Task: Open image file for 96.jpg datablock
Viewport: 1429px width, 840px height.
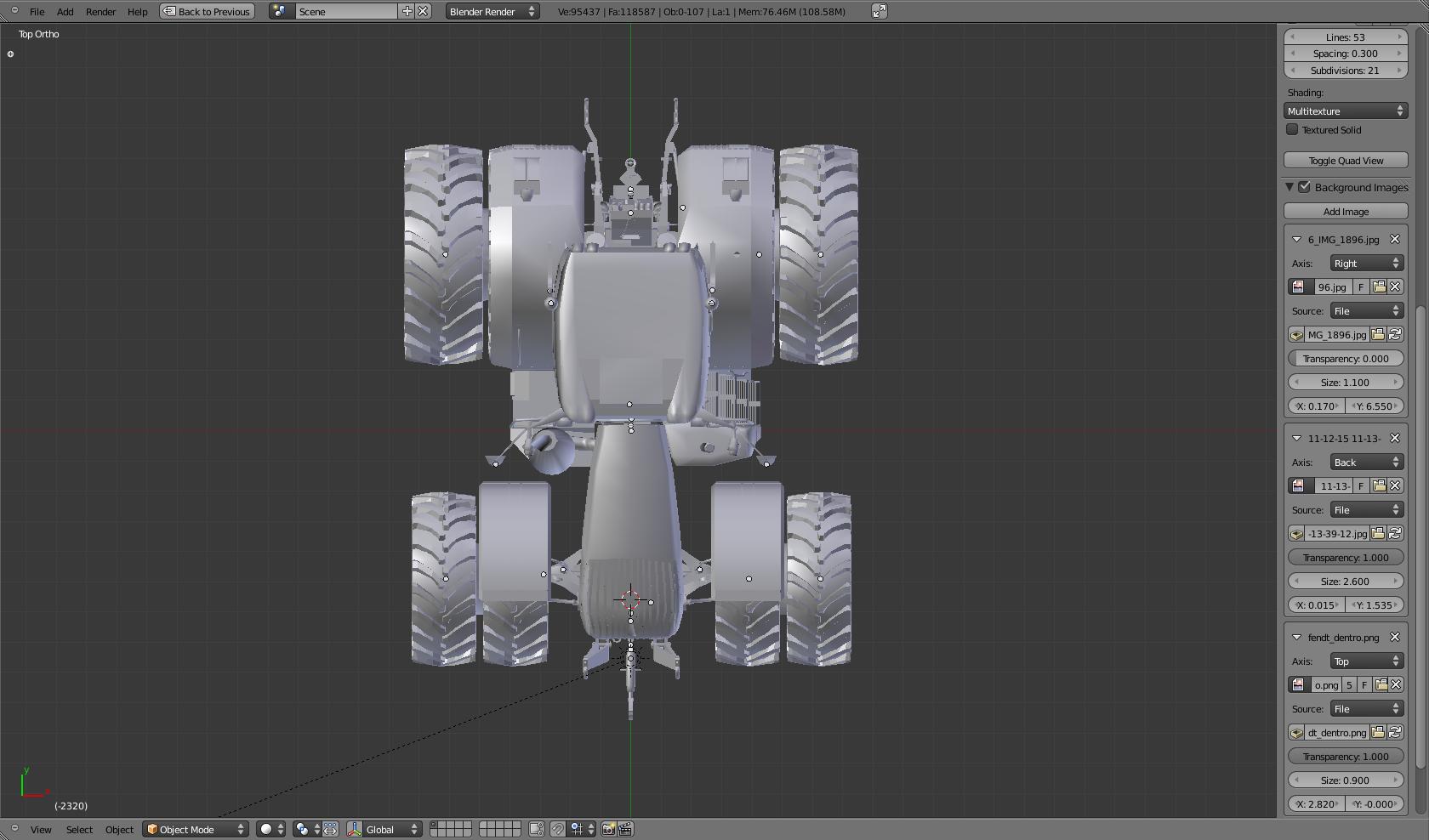Action: point(1379,287)
